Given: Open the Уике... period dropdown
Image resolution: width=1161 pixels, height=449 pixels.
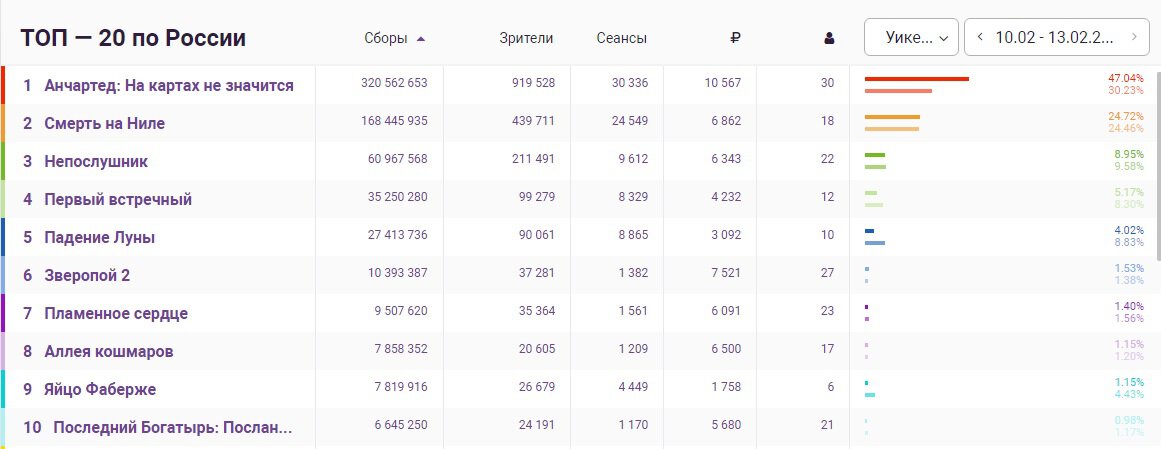Looking at the screenshot, I should pyautogui.click(x=911, y=38).
